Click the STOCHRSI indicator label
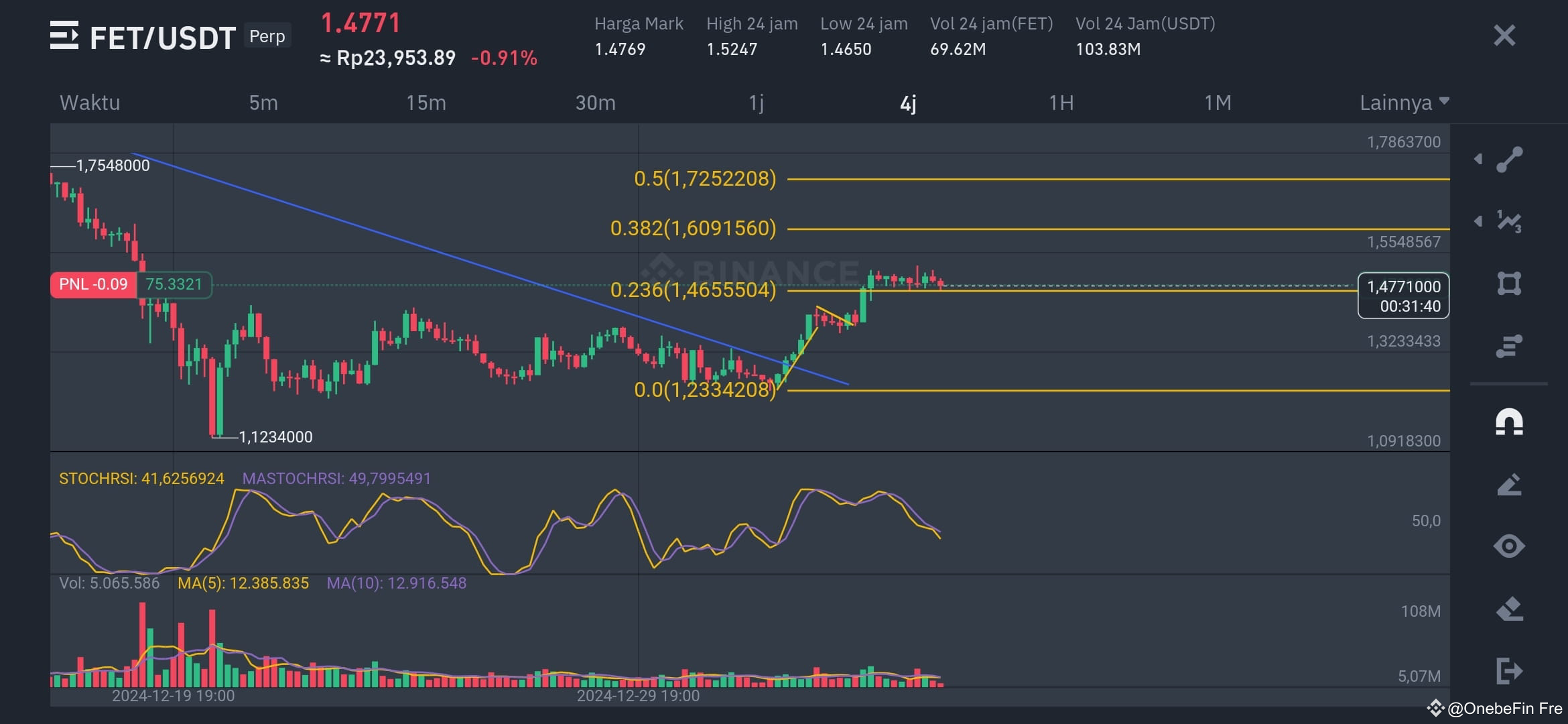This screenshot has height=724, width=1568. point(141,479)
